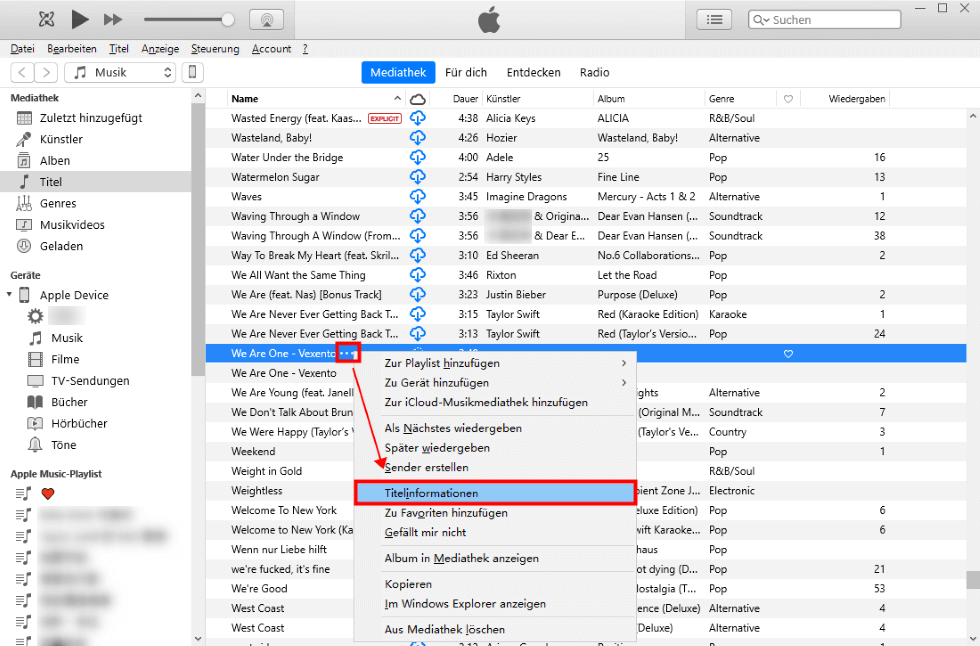Open the Anzeige menu

point(160,49)
